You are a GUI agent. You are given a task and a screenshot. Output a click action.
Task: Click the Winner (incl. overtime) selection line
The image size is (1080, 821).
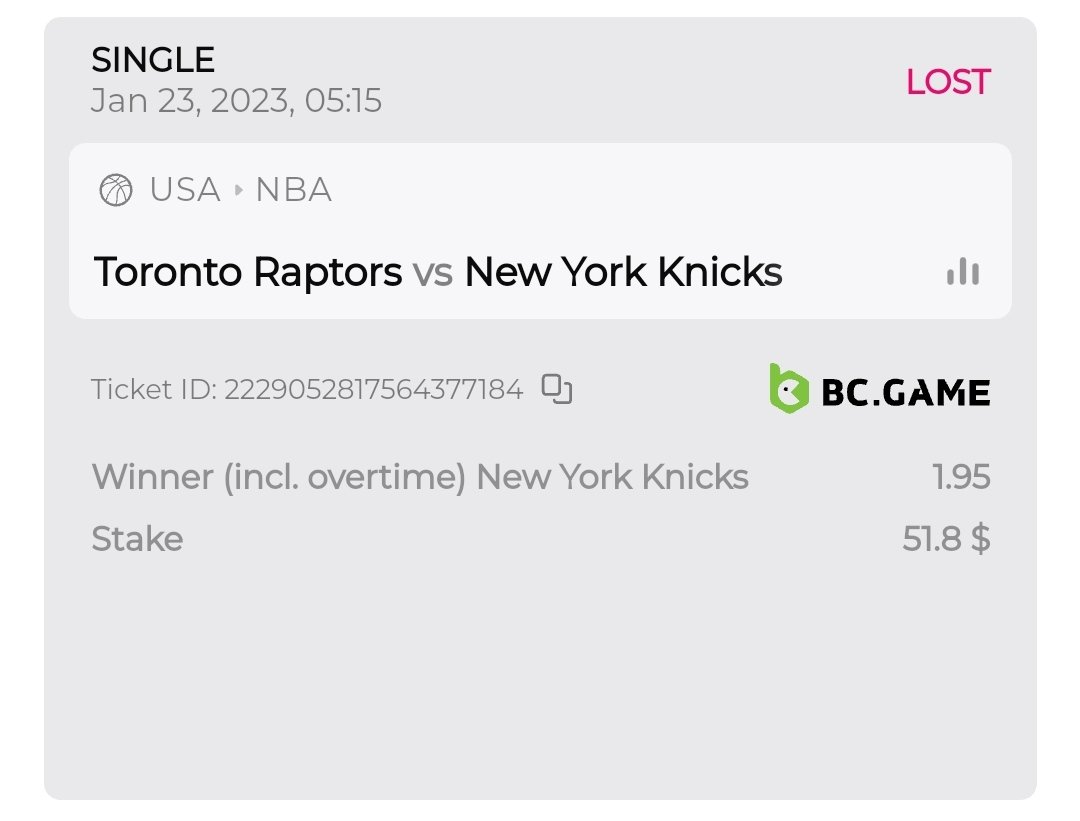[420, 477]
